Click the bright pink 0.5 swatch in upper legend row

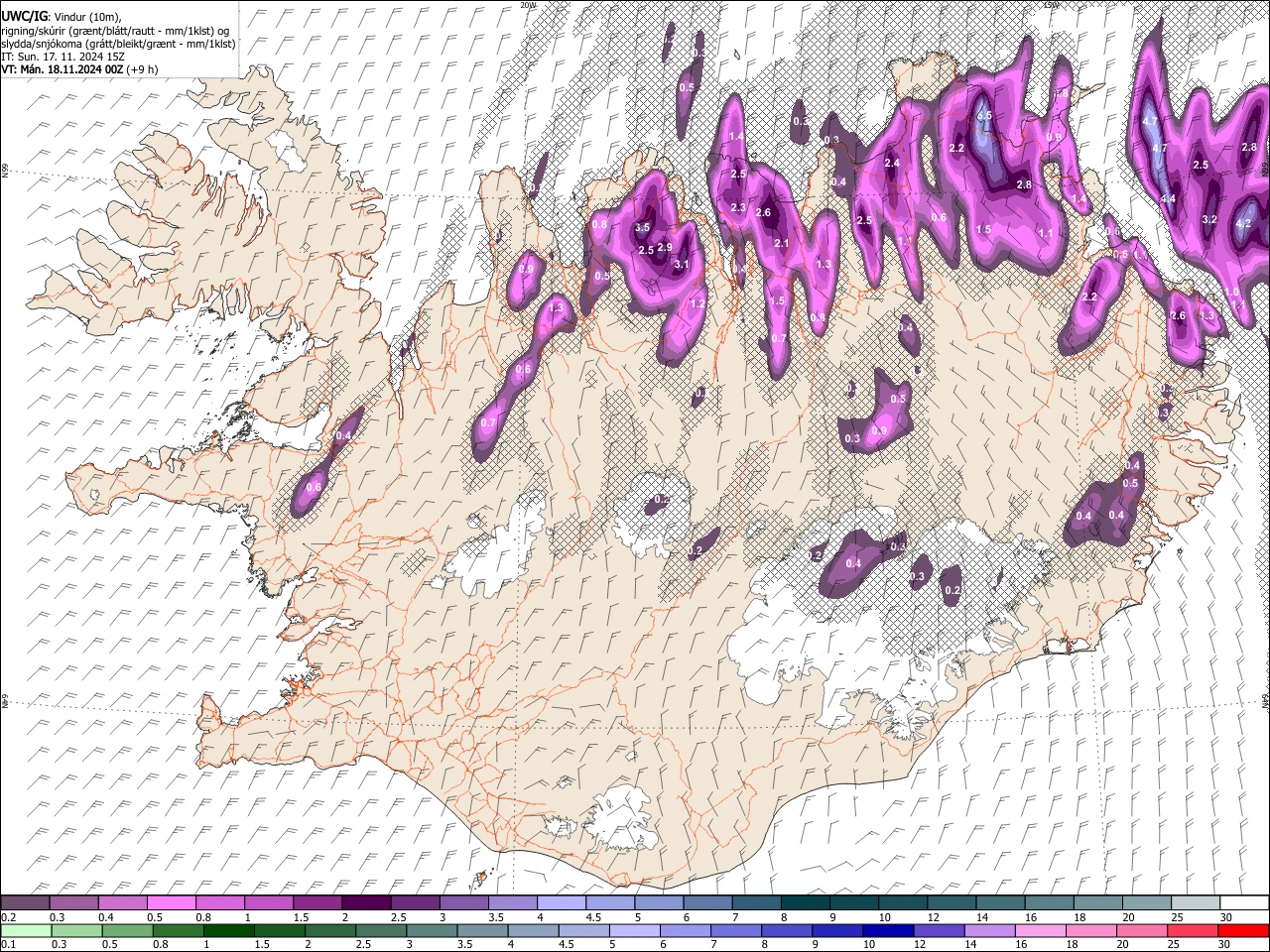point(172,903)
